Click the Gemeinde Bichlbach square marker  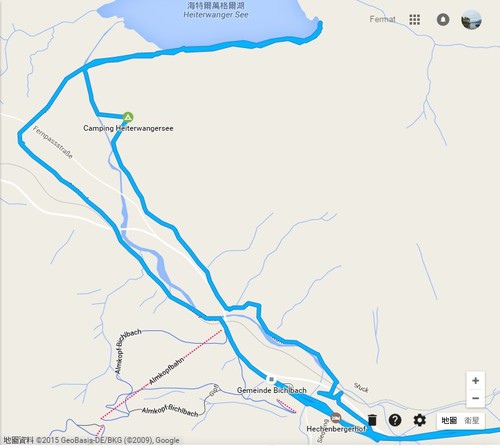tap(271, 379)
